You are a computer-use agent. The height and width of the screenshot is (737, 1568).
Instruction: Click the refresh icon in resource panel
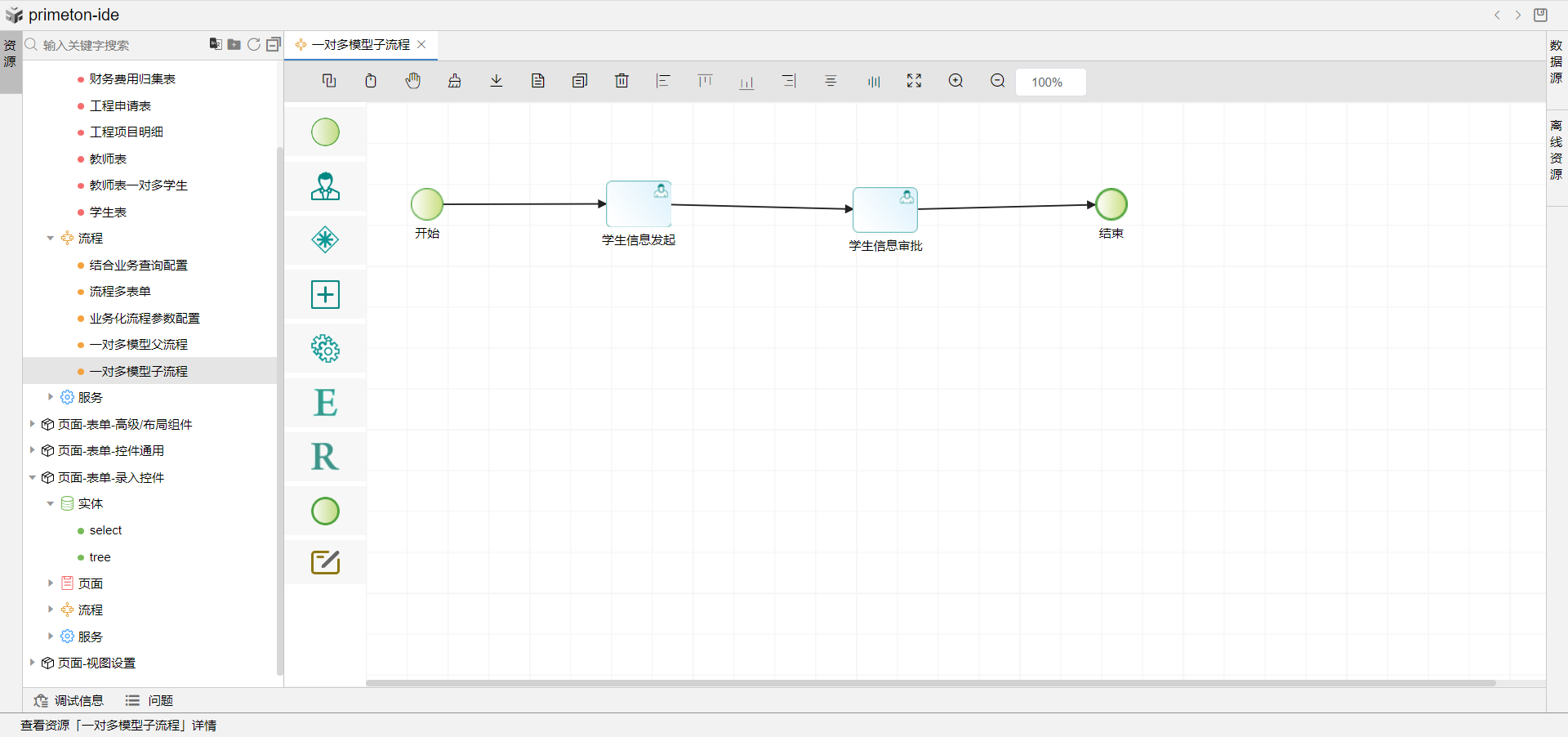[254, 45]
